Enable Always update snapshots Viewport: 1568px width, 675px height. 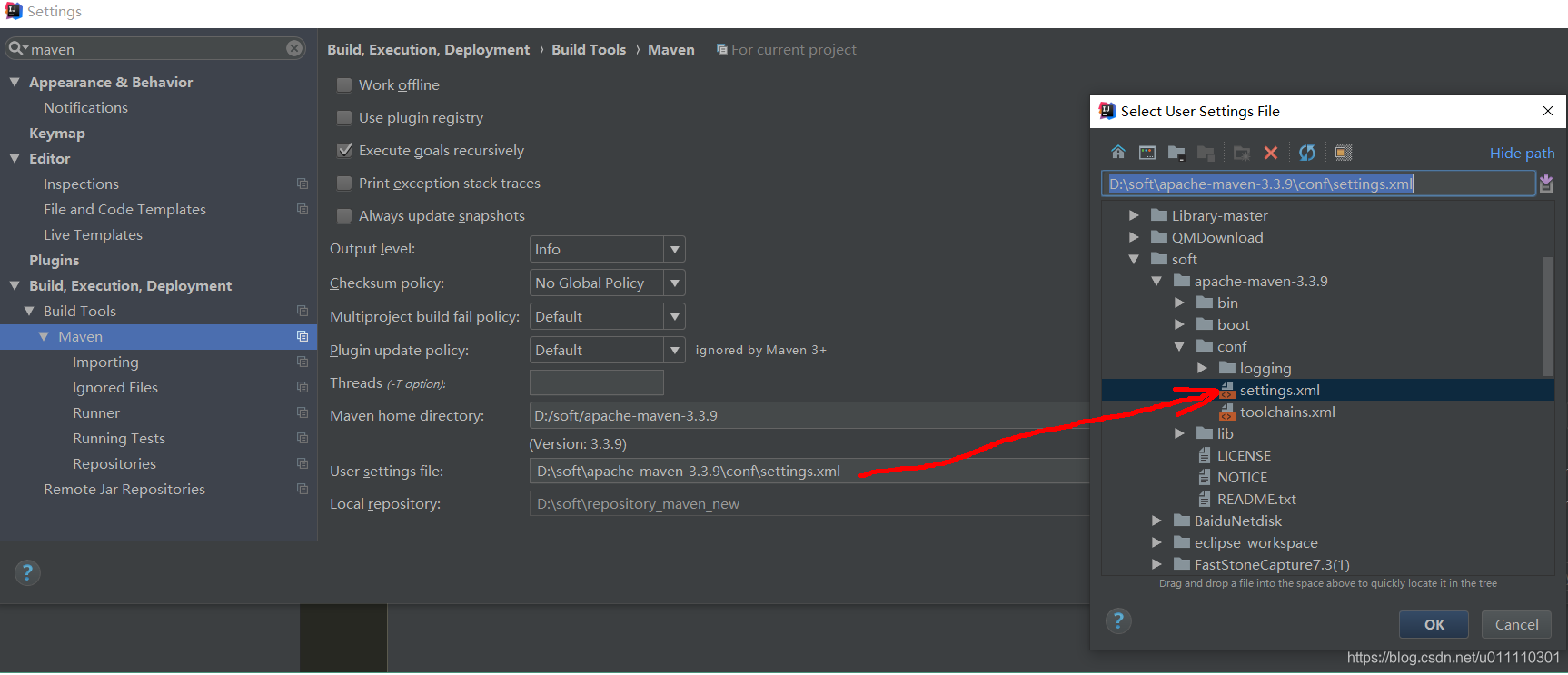coord(344,215)
